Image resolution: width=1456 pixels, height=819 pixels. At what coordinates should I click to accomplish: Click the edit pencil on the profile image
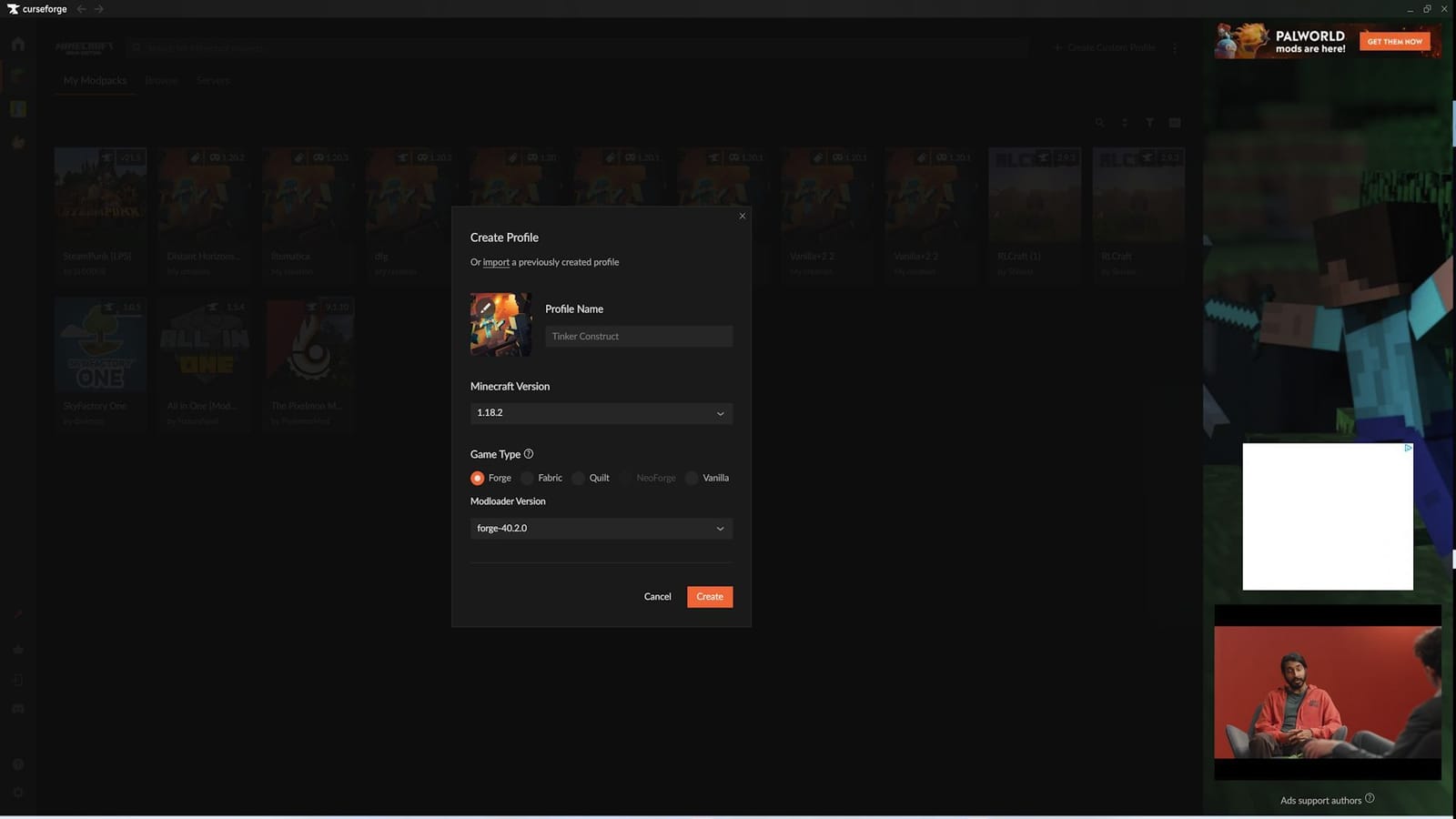coord(486,308)
